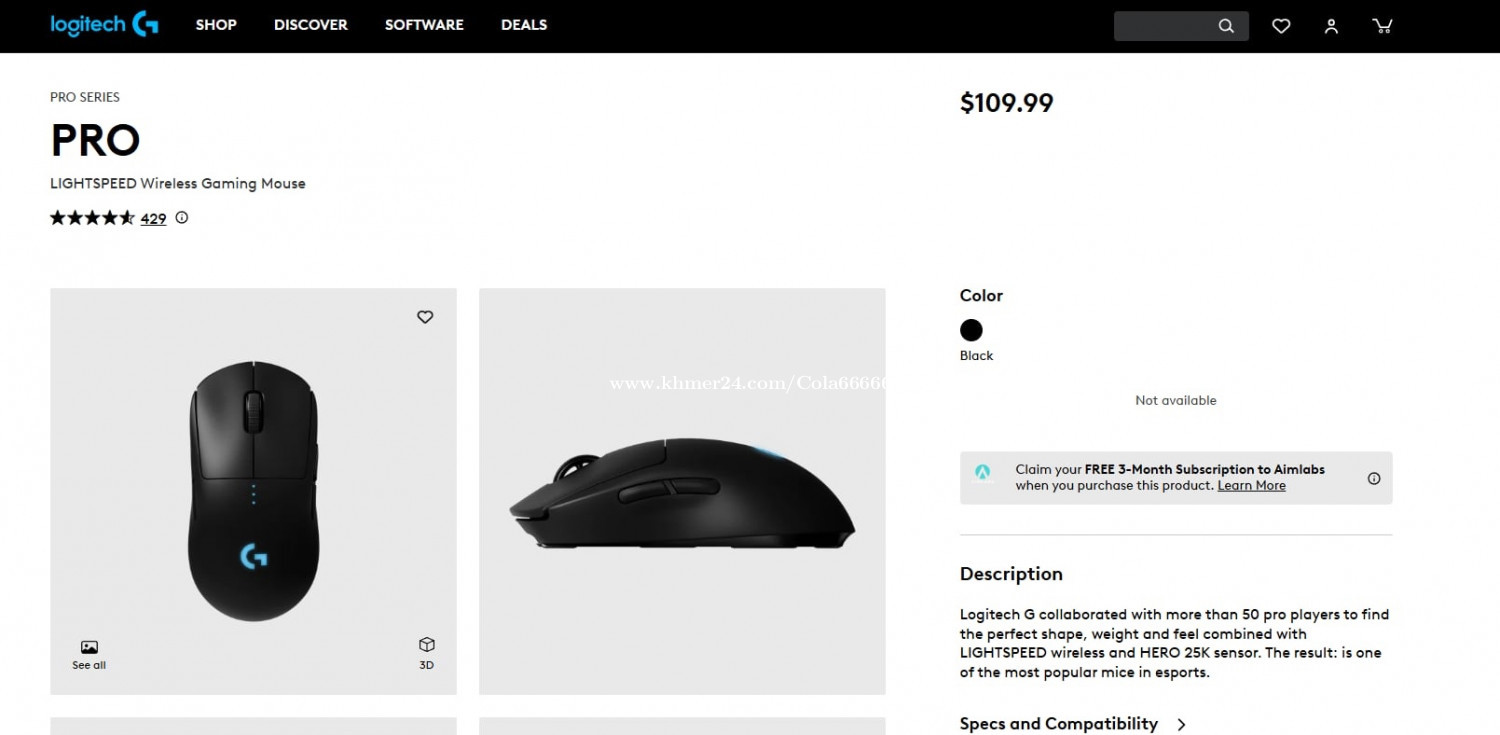Add mouse to favorites via image heart

coord(425,317)
